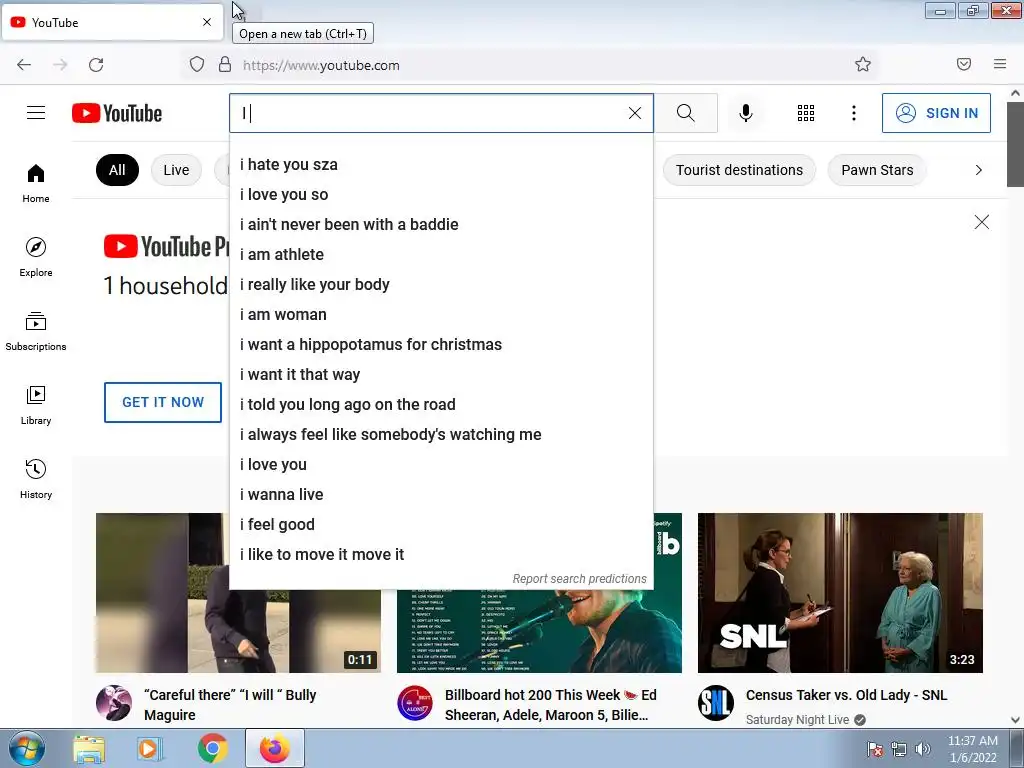Pick 'i want a hippopotamus for christmas'

tap(441, 345)
